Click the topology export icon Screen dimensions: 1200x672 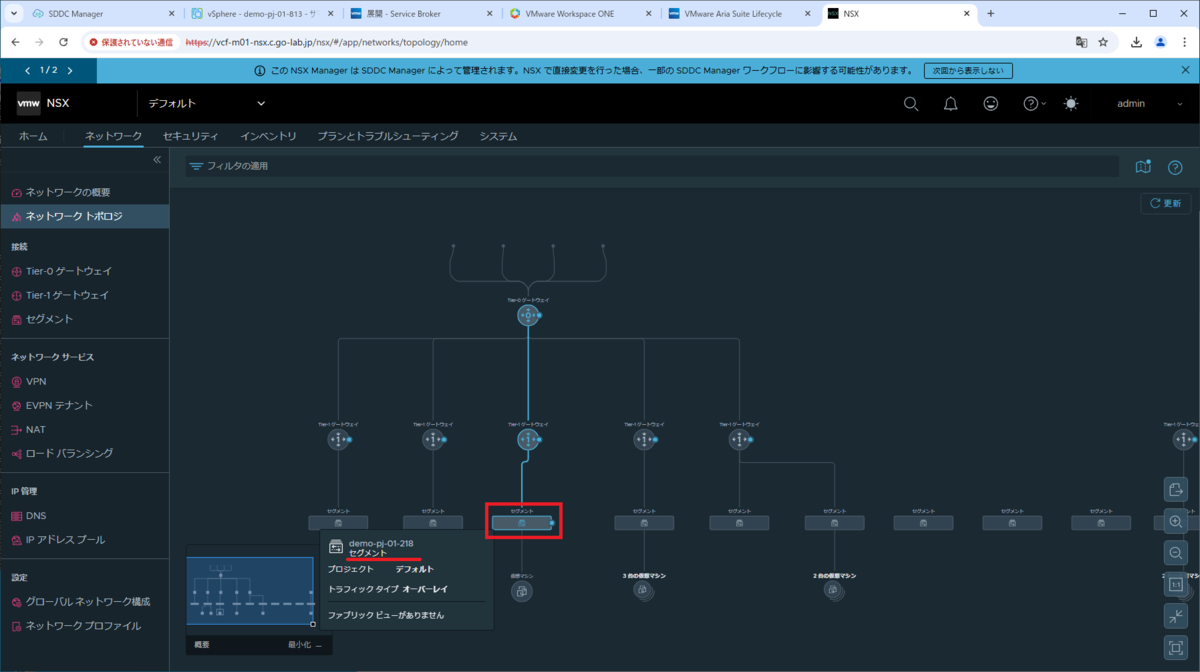[x=1175, y=489]
